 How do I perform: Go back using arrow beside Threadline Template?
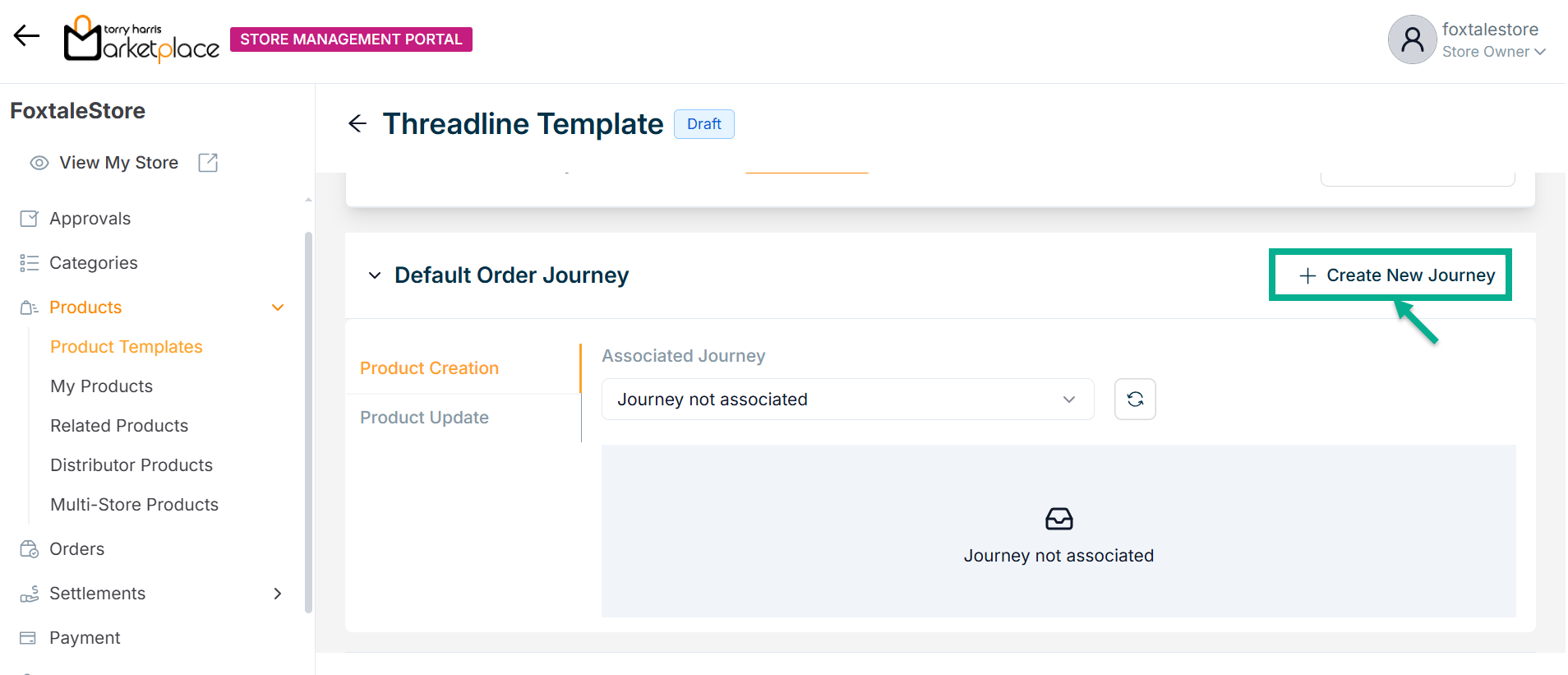click(357, 124)
